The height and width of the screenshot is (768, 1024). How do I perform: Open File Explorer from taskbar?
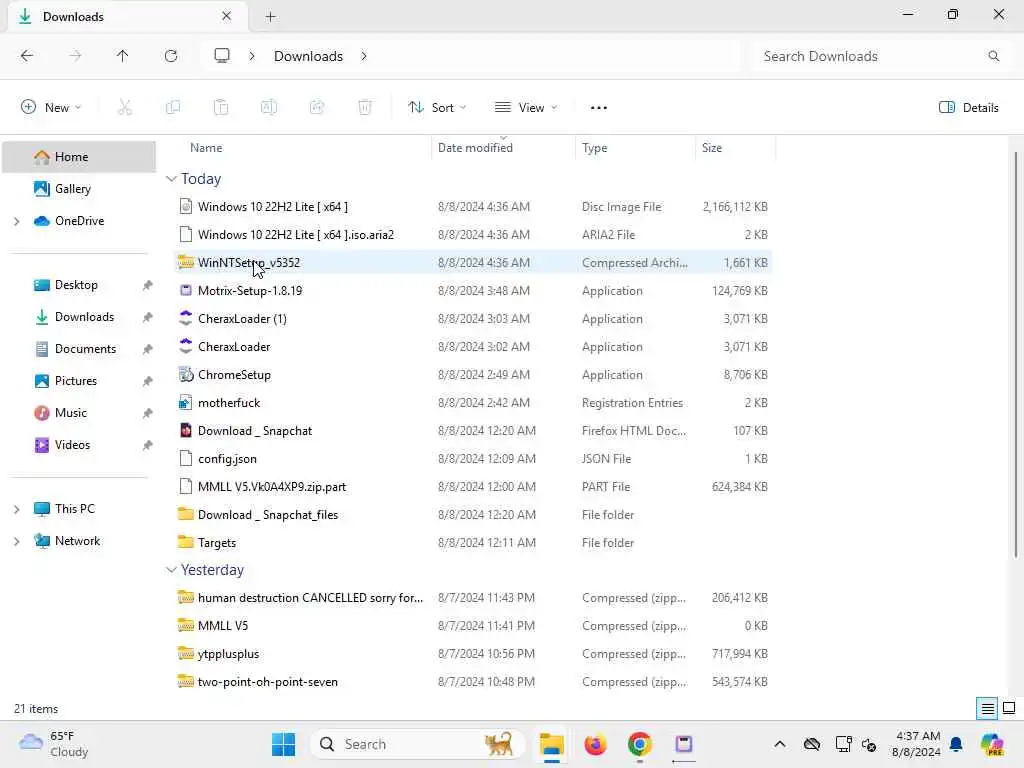coord(552,744)
